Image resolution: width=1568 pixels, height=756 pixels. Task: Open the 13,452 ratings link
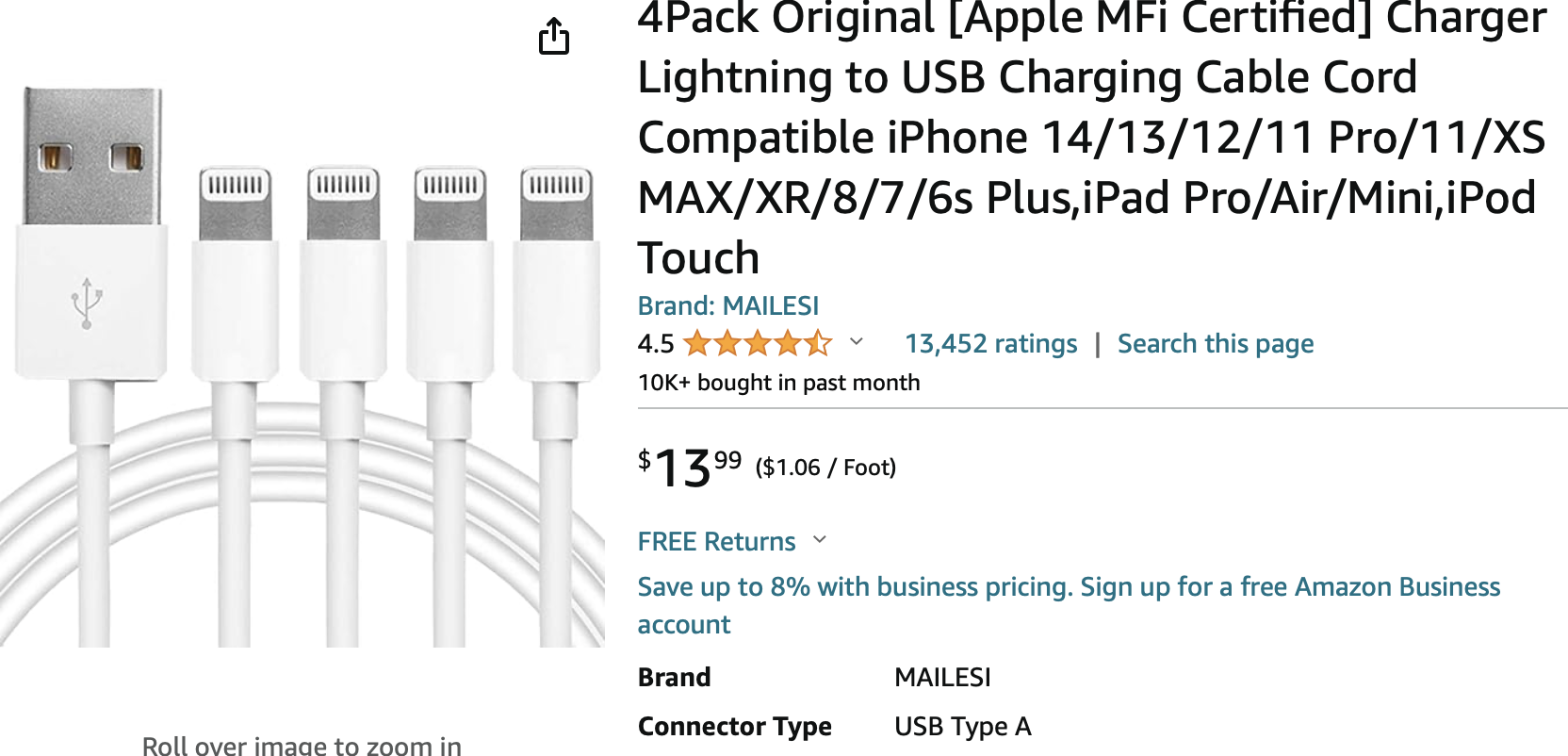pos(990,344)
